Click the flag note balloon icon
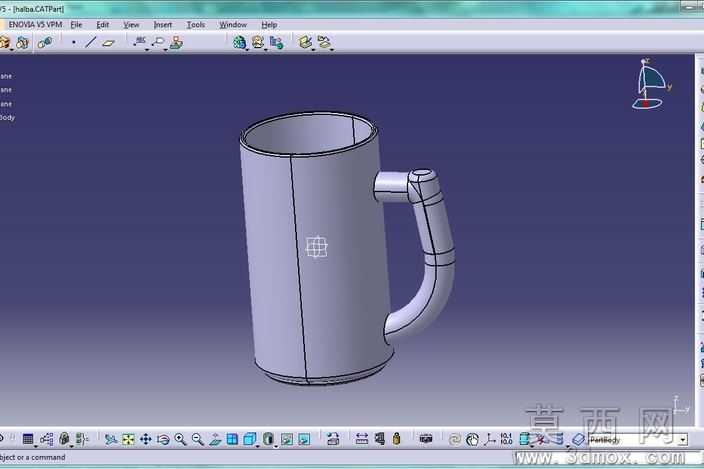Image resolution: width=704 pixels, height=469 pixels. pos(158,42)
